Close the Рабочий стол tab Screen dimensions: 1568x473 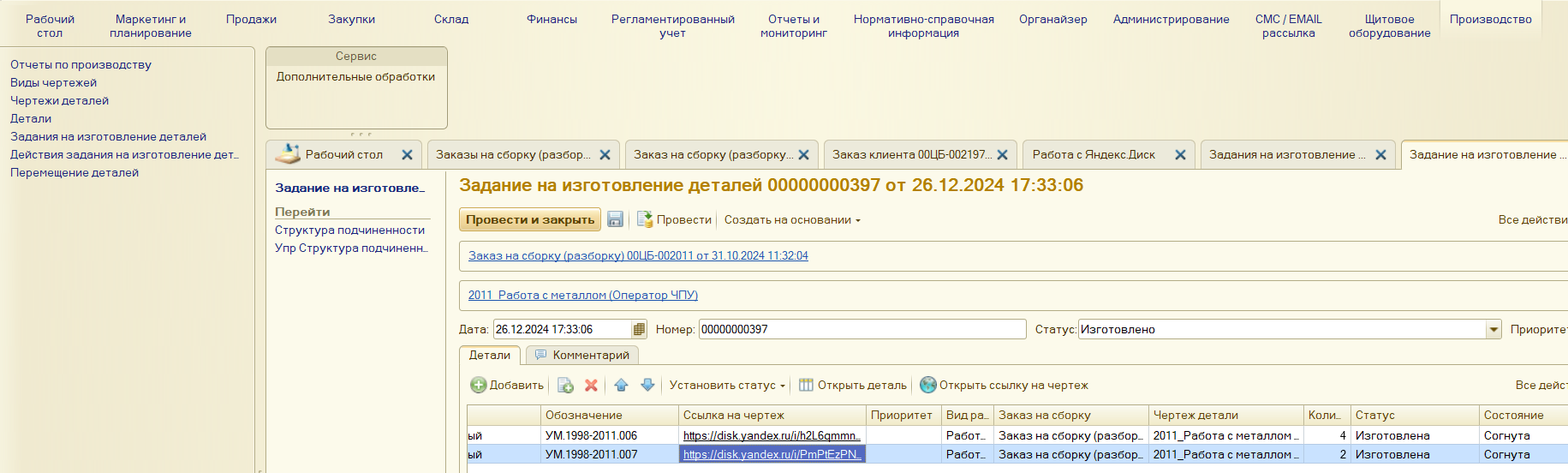tap(407, 155)
